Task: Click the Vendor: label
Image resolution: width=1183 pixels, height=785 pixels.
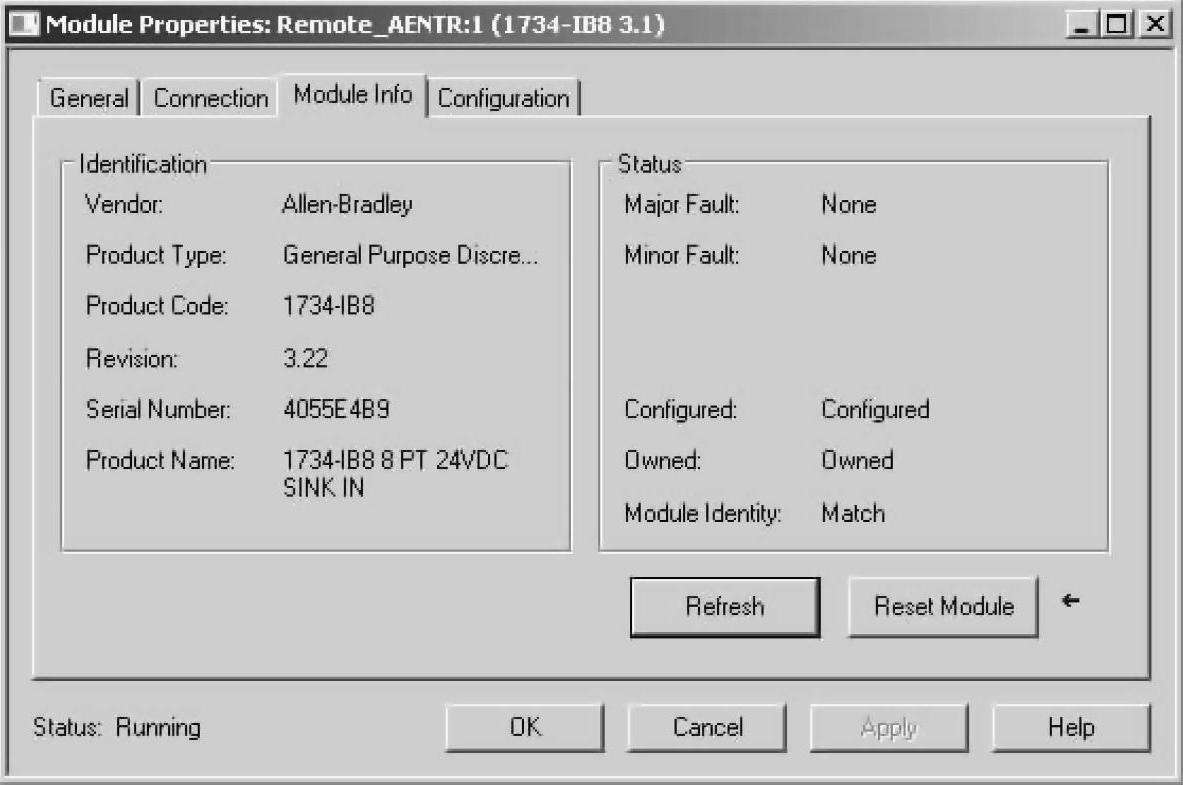Action: point(124,205)
